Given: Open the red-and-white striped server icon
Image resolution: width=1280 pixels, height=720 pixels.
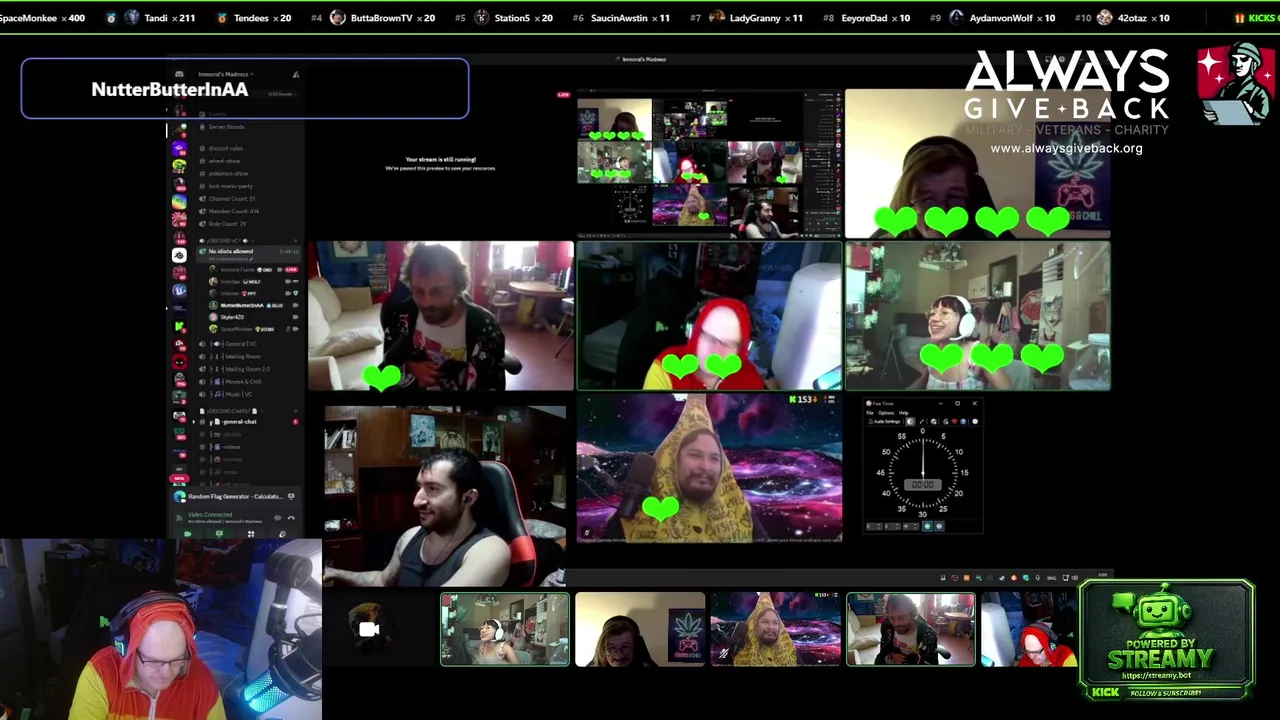Looking at the screenshot, I should pos(179,219).
